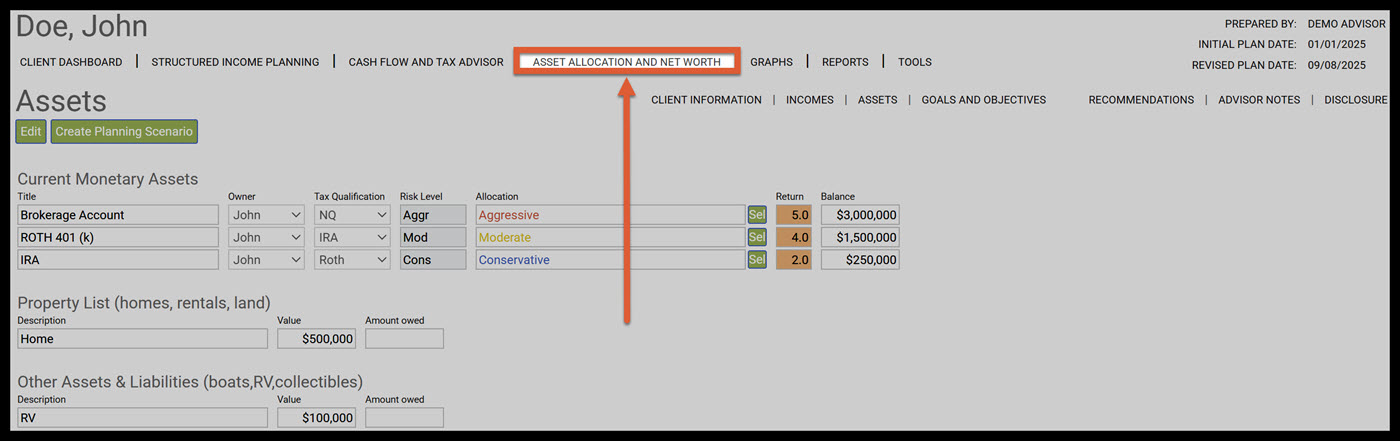The width and height of the screenshot is (1400, 442).
Task: Click Sel button for Conservative allocation
Action: 757,260
